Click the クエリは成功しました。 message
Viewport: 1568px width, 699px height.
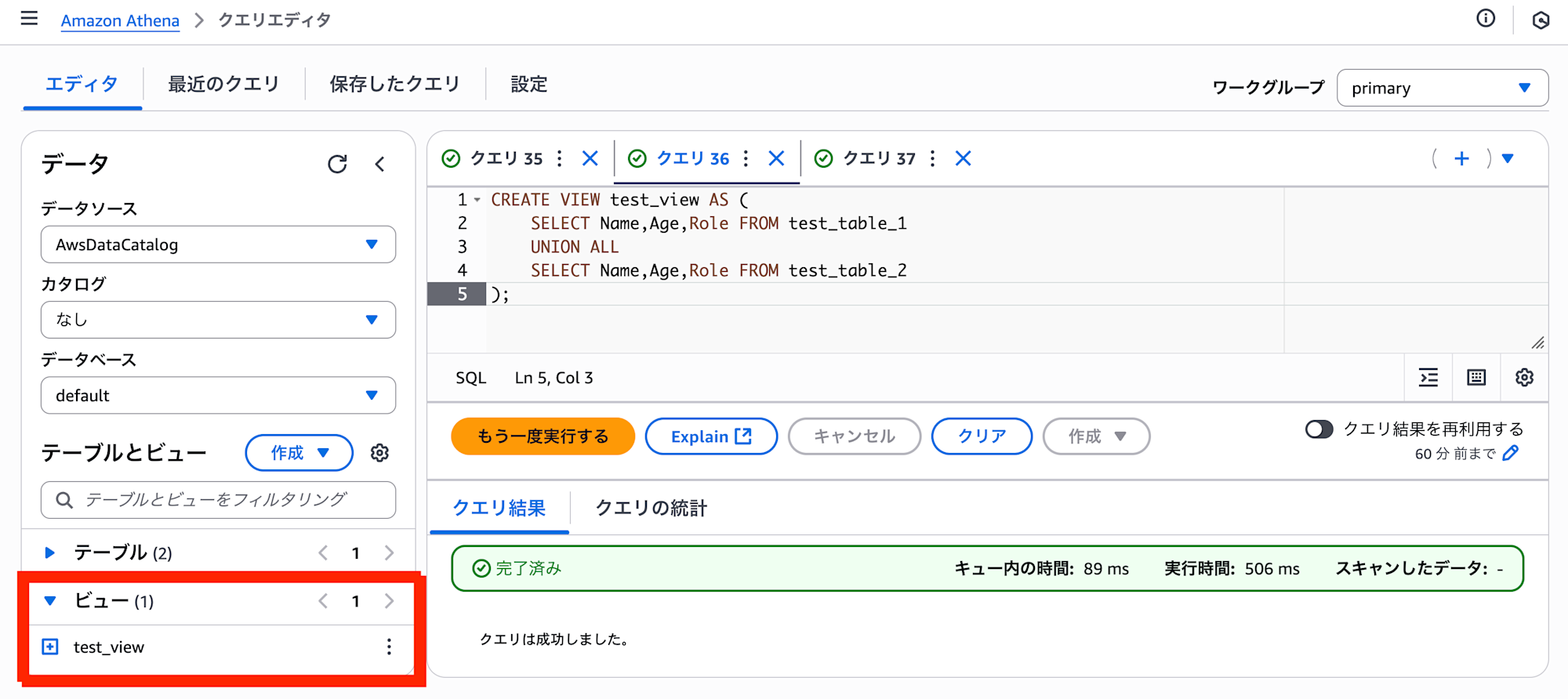tap(554, 639)
